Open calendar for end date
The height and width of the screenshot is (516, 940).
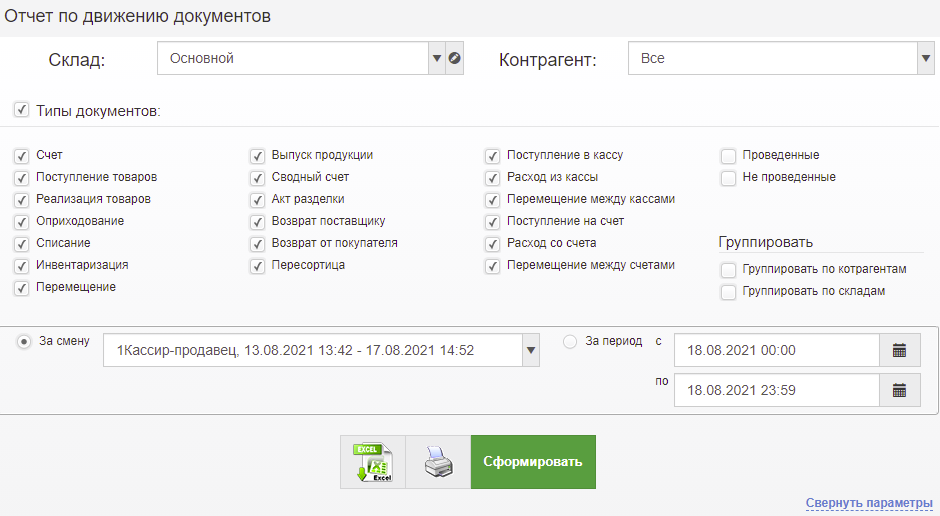[899, 390]
